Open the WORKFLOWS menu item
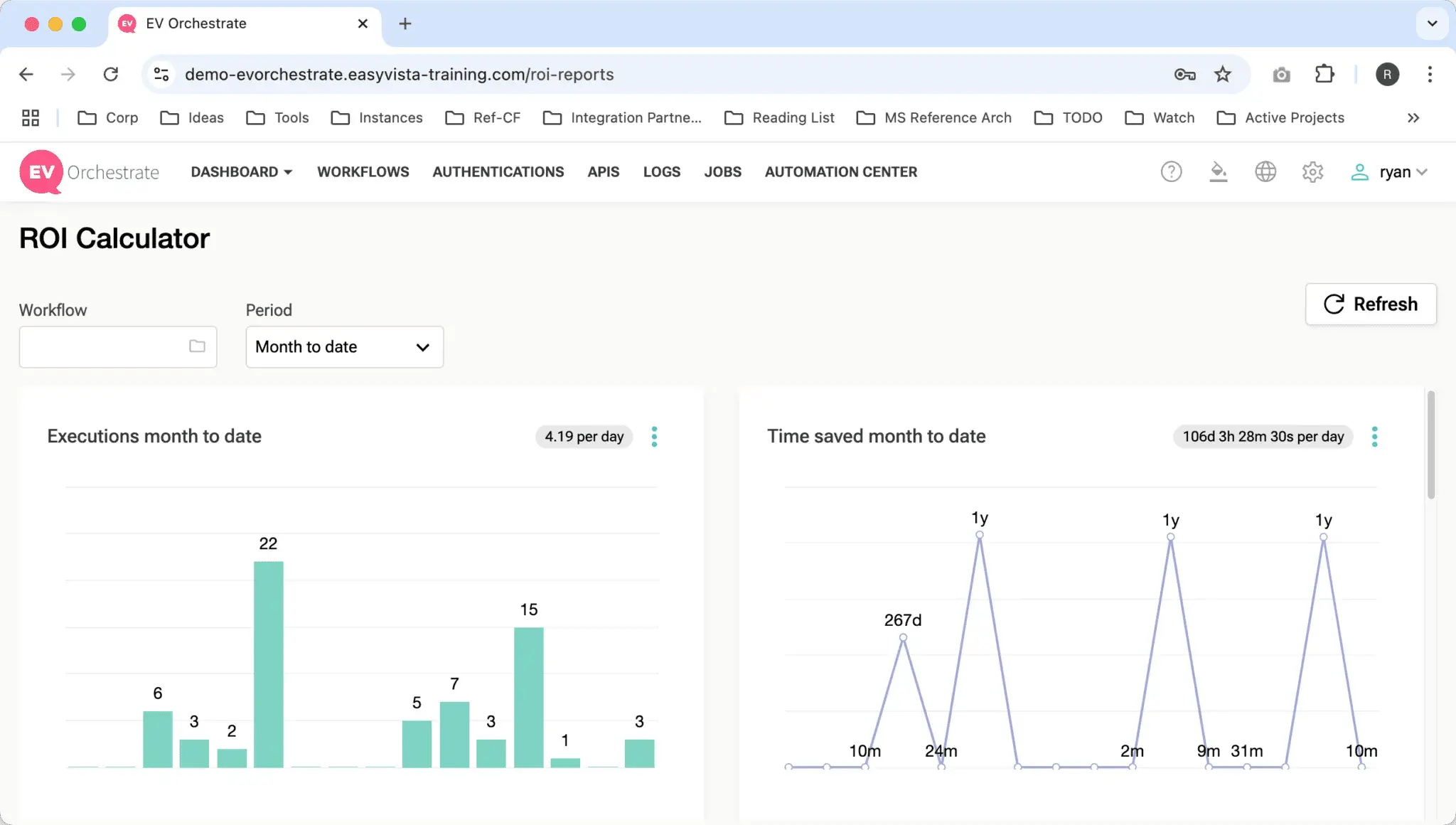Screen dimensions: 1456x825 [x=363, y=172]
